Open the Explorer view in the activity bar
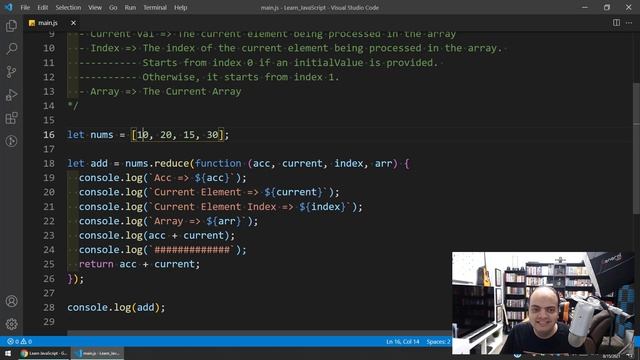 pos(11,26)
